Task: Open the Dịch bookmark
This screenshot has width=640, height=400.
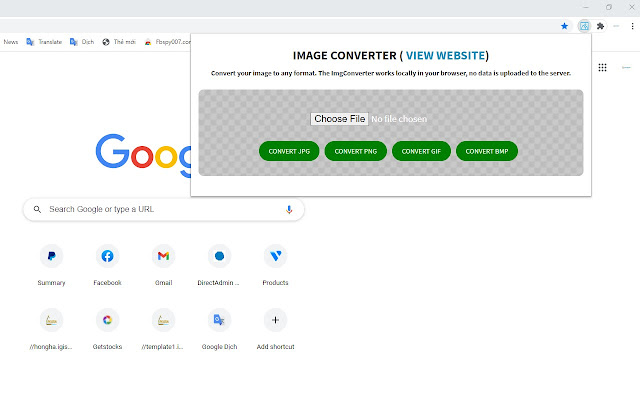Action: point(82,42)
